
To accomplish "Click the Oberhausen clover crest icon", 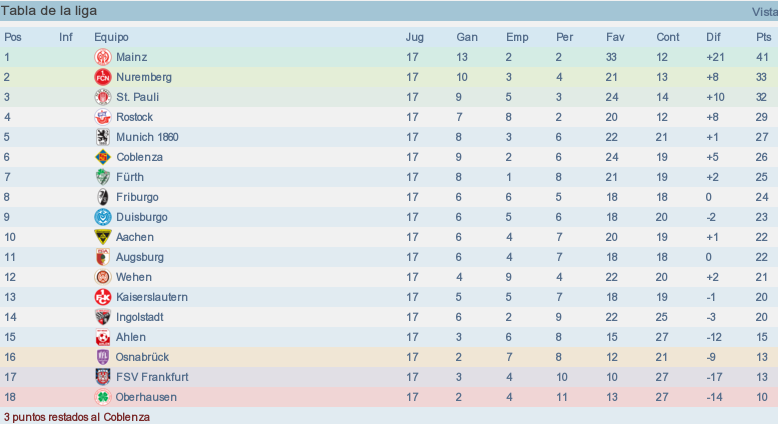I will point(103,397).
